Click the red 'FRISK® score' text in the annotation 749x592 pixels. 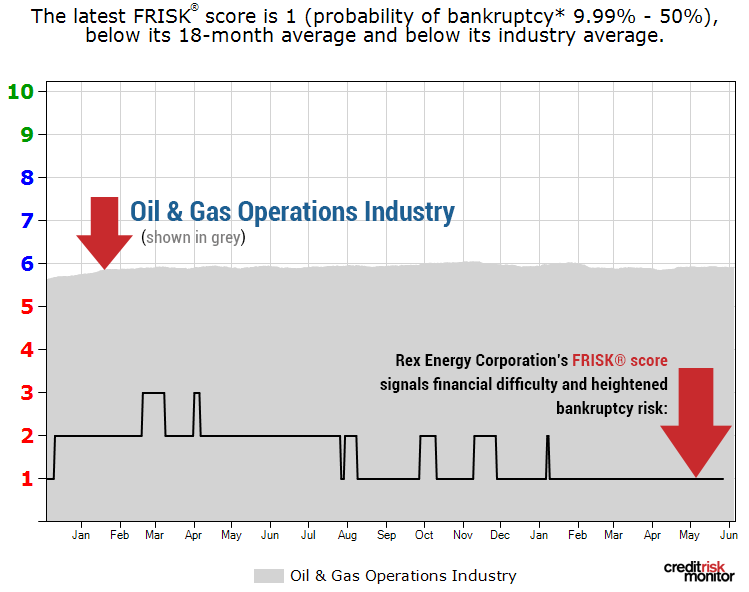(x=620, y=360)
